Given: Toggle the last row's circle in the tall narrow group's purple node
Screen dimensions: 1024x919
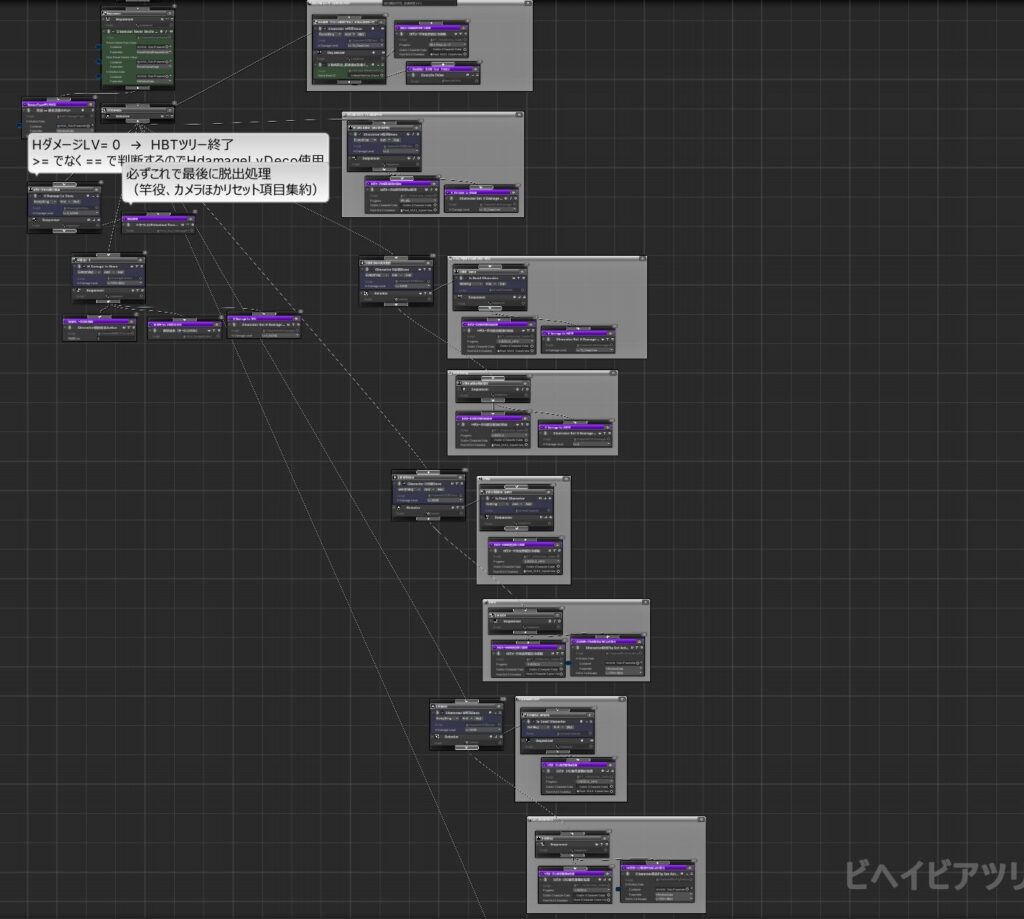Looking at the screenshot, I should point(557,572).
